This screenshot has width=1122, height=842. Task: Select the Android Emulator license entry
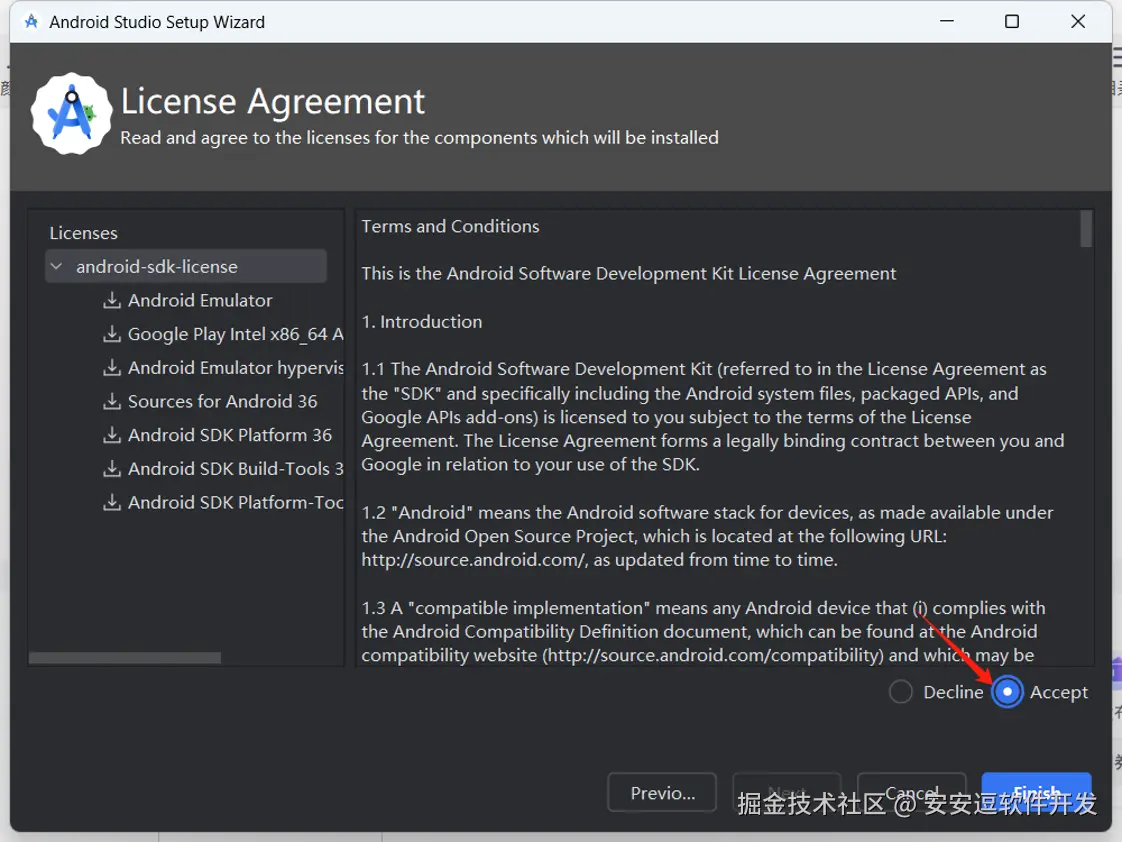click(200, 301)
